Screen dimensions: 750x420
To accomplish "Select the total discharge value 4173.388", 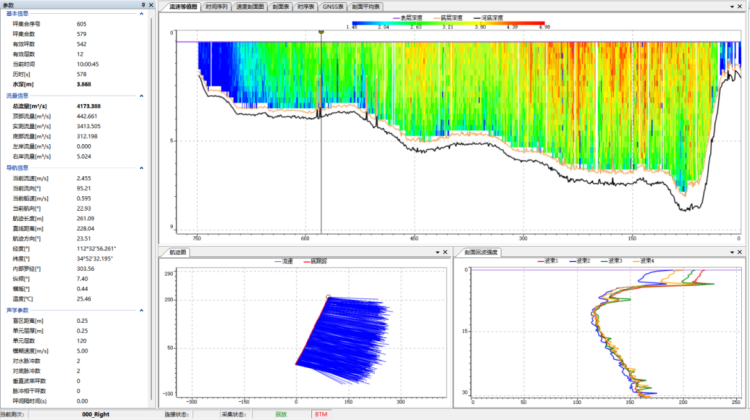I will coord(89,106).
